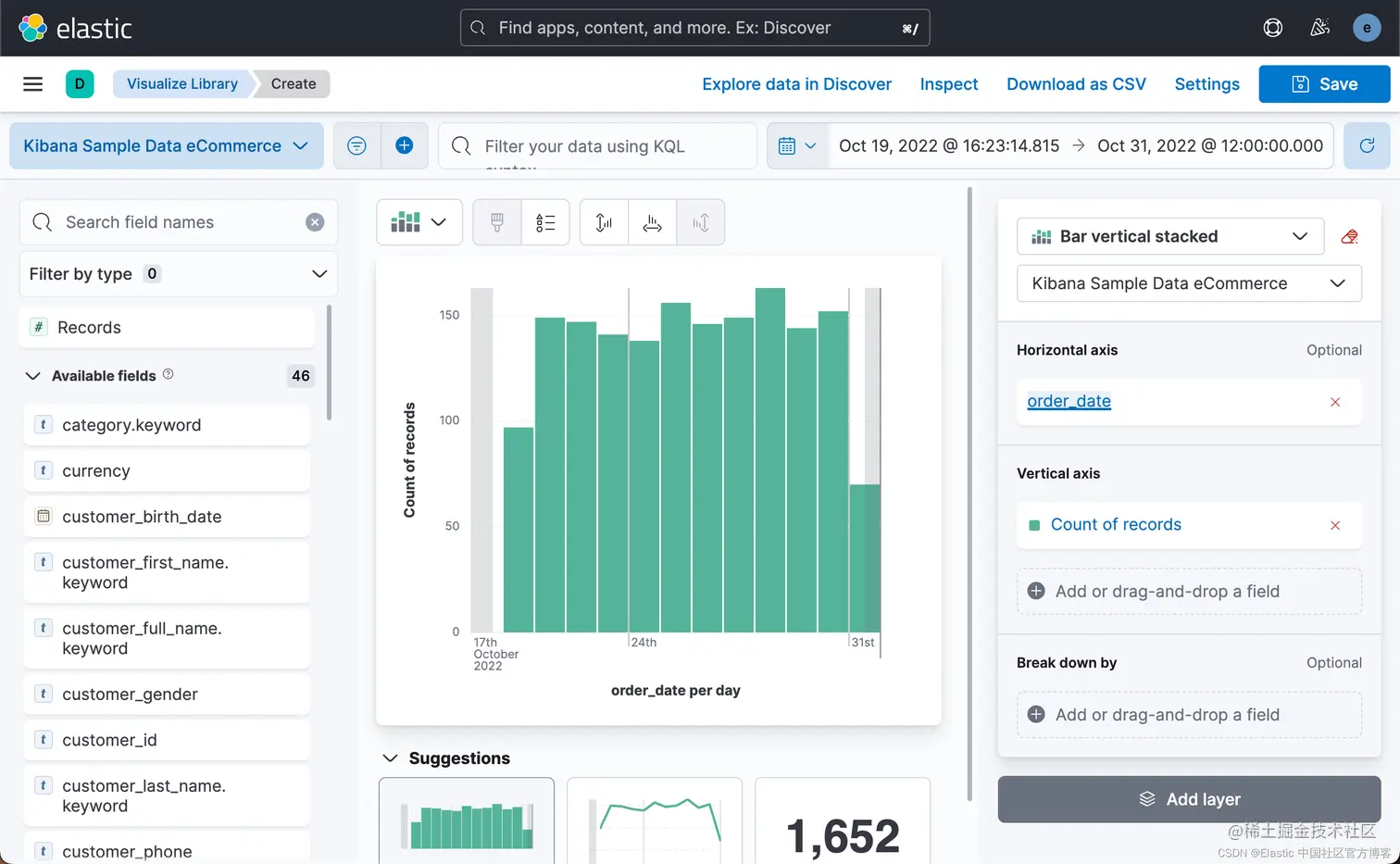Open the legend settings icon
The width and height of the screenshot is (1400, 864).
545,222
